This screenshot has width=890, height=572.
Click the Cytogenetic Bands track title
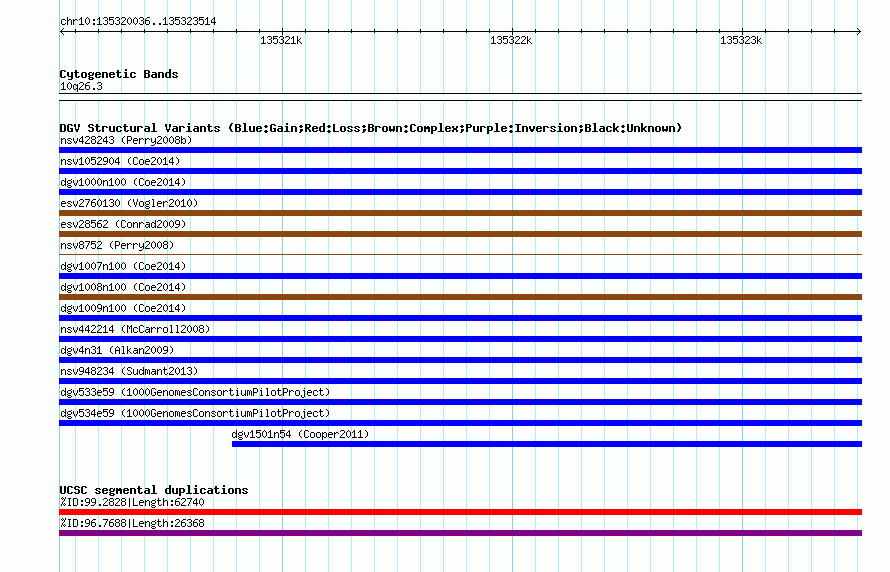point(119,74)
